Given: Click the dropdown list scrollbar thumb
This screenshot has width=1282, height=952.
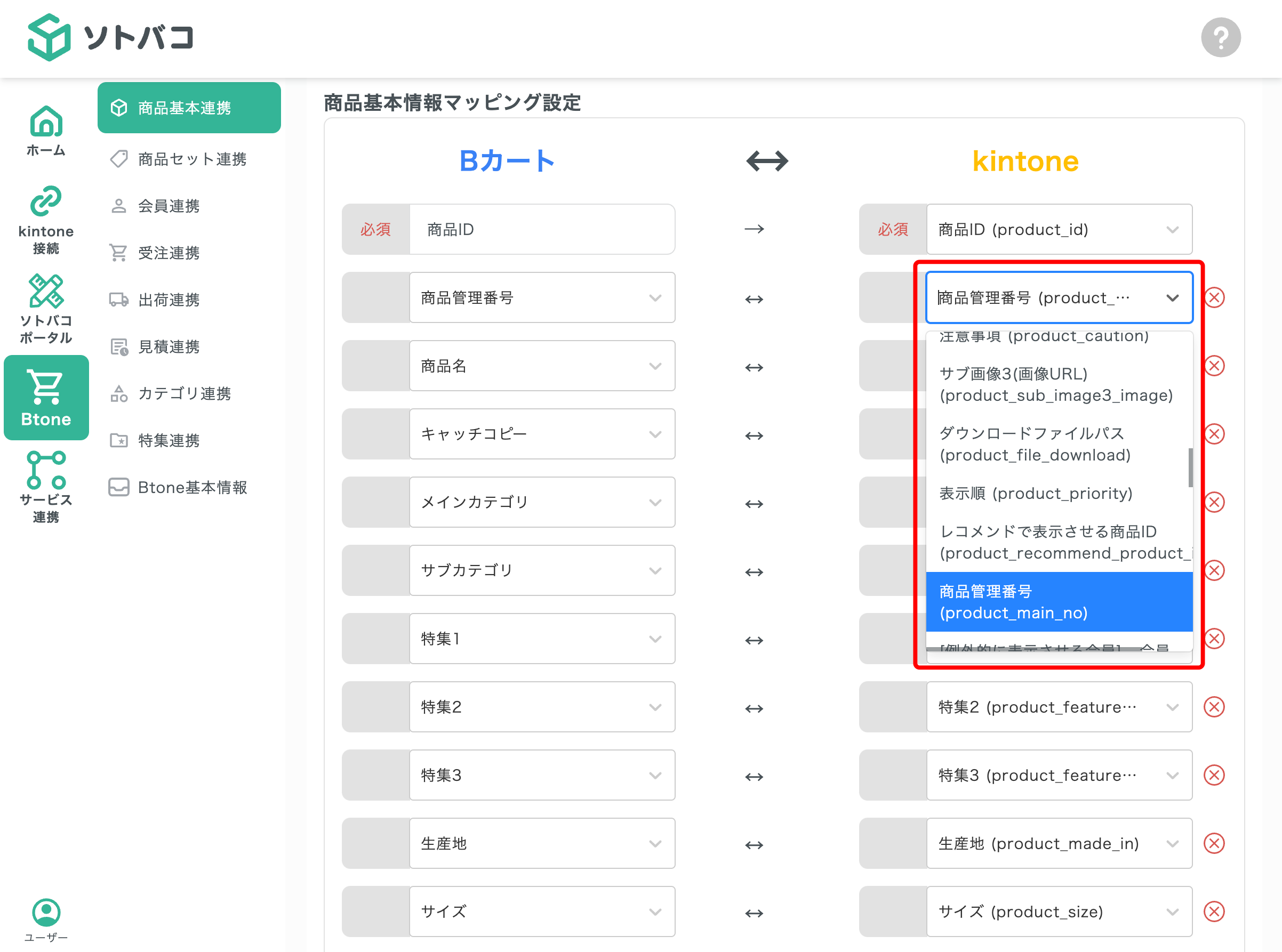Looking at the screenshot, I should [1190, 467].
